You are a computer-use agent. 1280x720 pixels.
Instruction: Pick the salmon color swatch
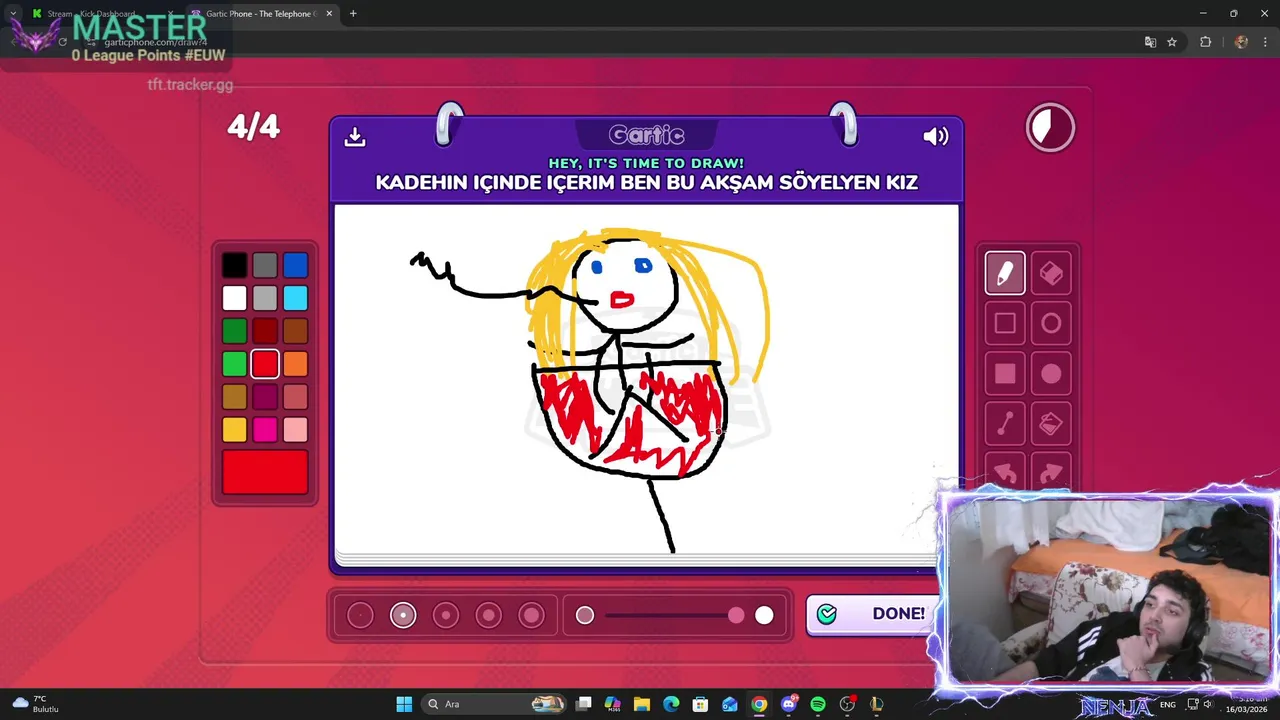click(295, 397)
